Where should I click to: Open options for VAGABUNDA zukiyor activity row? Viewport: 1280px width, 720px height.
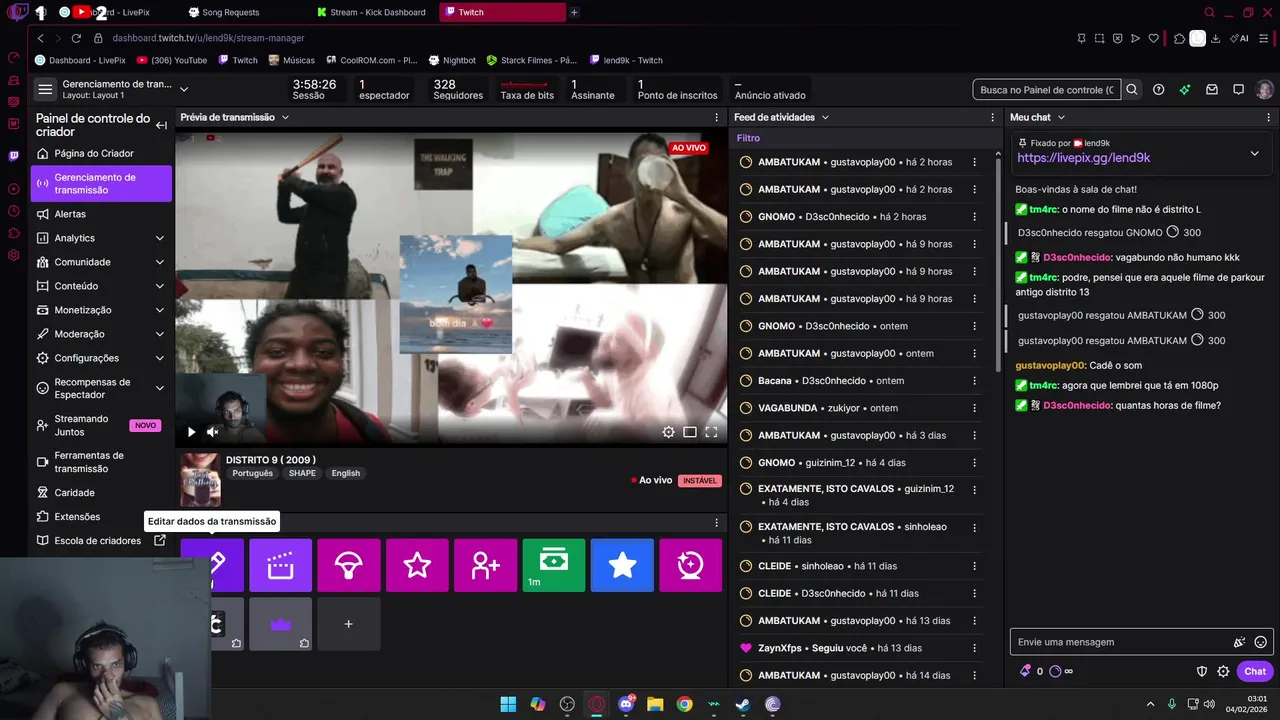[975, 408]
